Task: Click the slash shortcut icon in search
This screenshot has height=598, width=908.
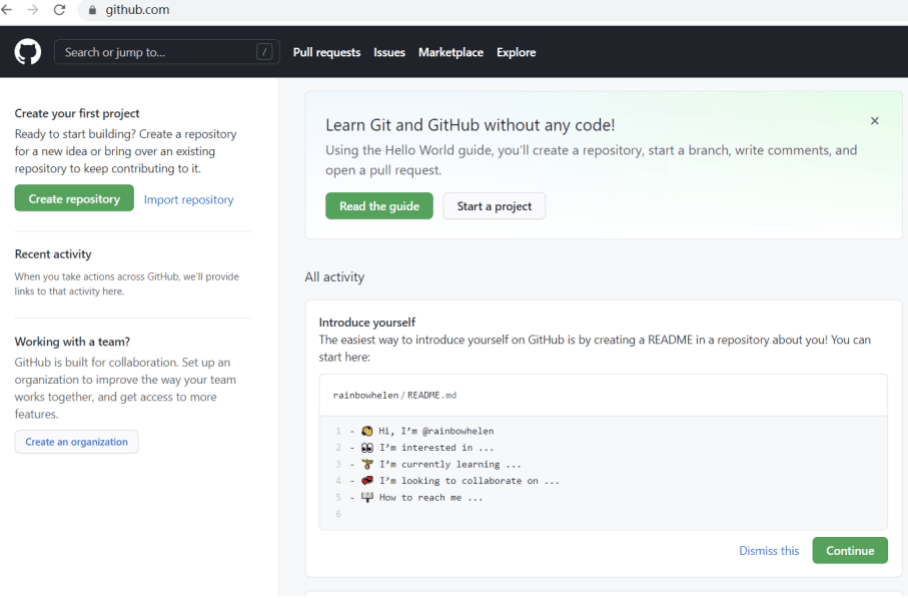Action: click(x=264, y=52)
